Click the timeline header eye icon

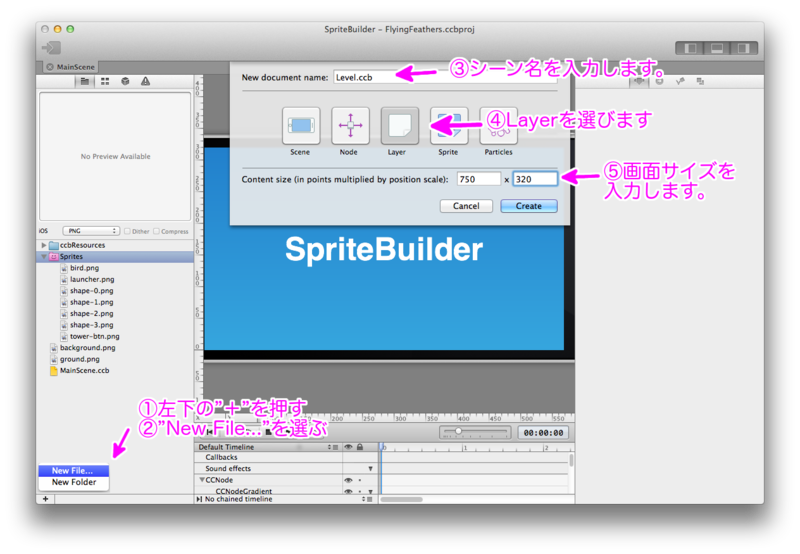point(348,447)
